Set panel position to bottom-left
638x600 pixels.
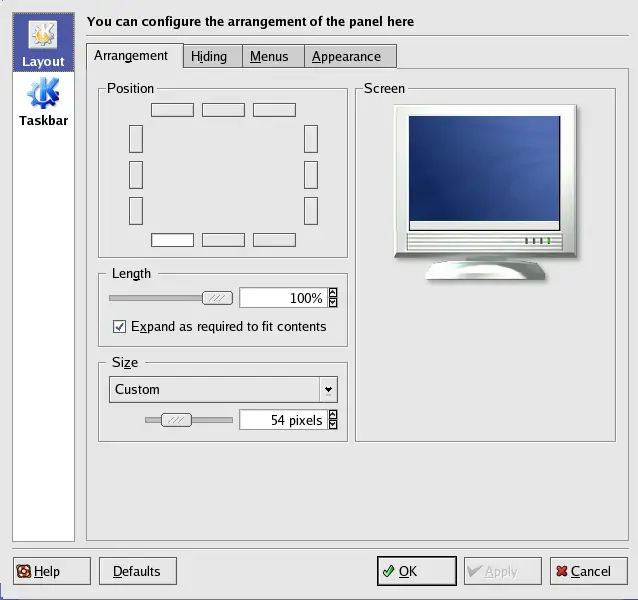pyautogui.click(x=172, y=240)
